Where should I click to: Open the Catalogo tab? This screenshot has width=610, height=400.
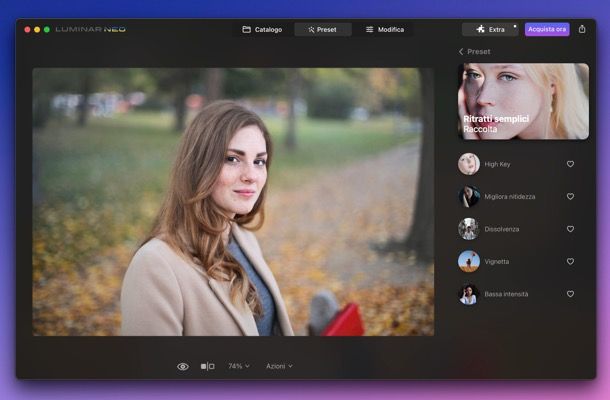click(262, 30)
